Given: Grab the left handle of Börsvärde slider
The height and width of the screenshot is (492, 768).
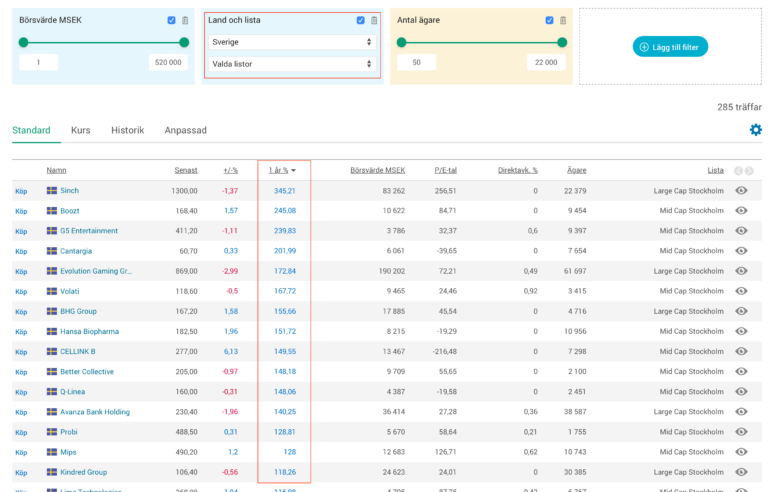Looking at the screenshot, I should pos(24,42).
